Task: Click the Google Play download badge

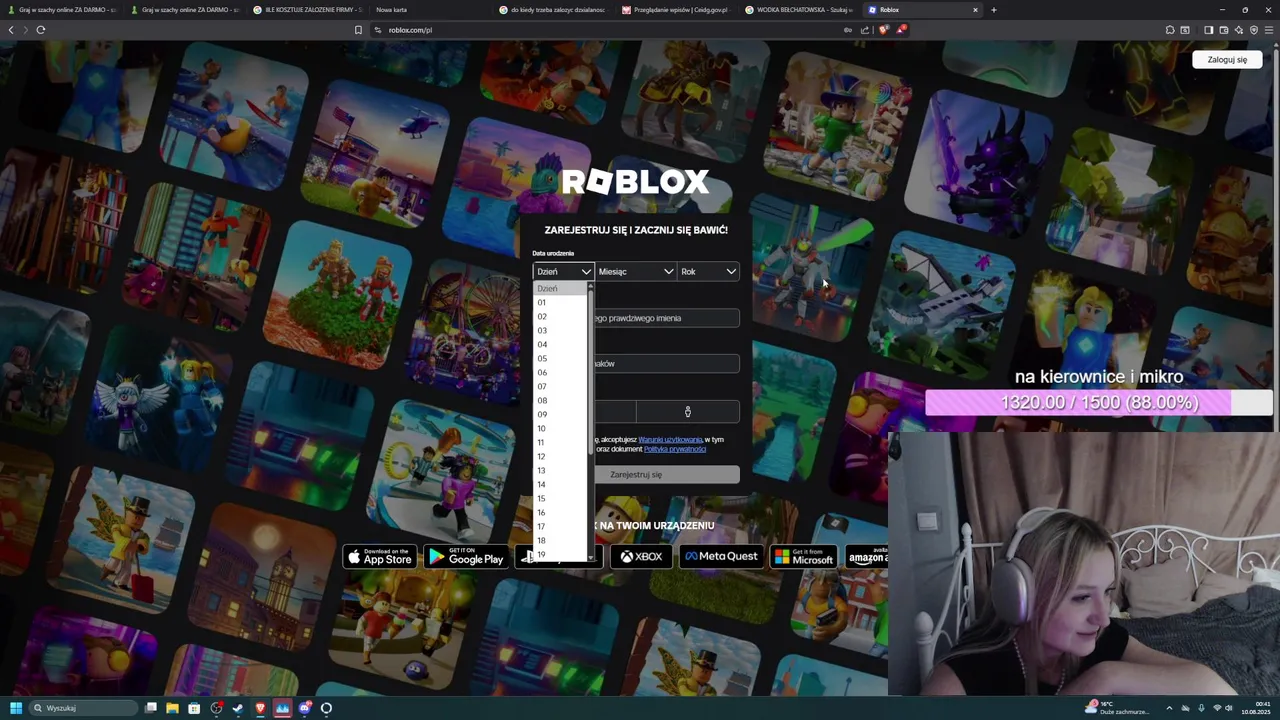Action: (x=465, y=557)
